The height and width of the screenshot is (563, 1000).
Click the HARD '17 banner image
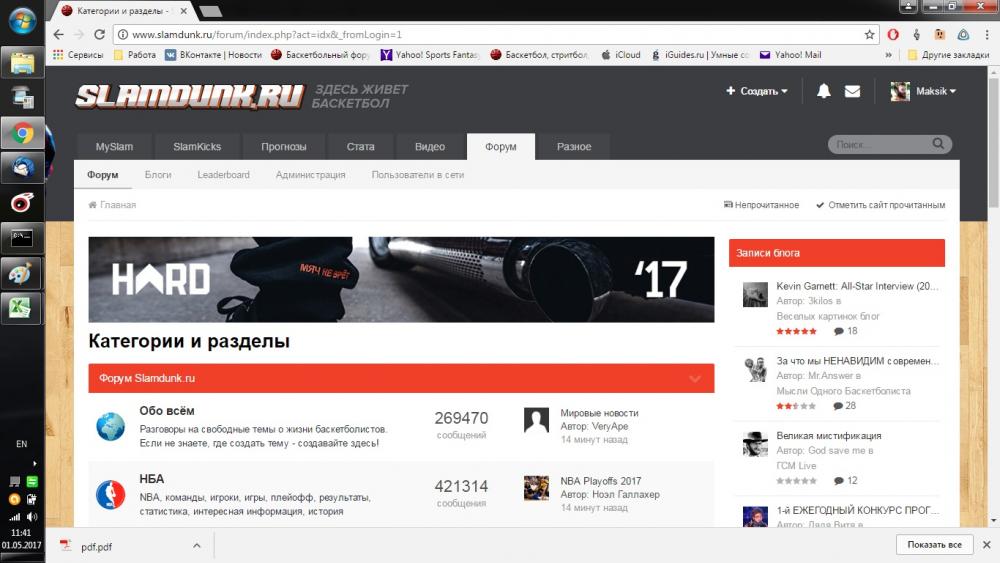401,279
